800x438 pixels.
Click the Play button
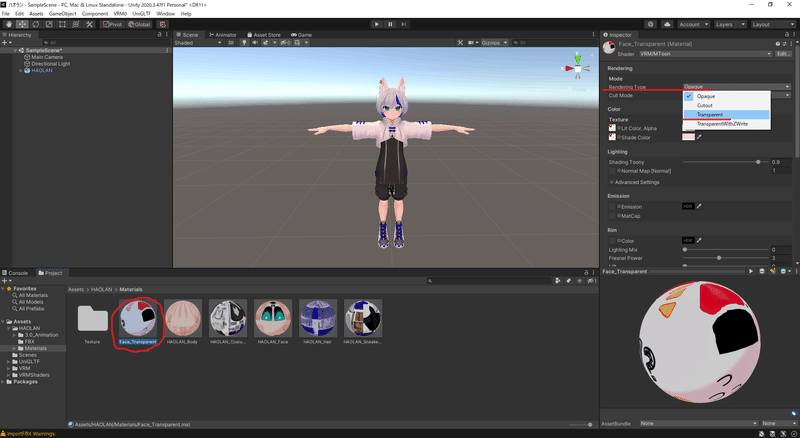coord(377,24)
